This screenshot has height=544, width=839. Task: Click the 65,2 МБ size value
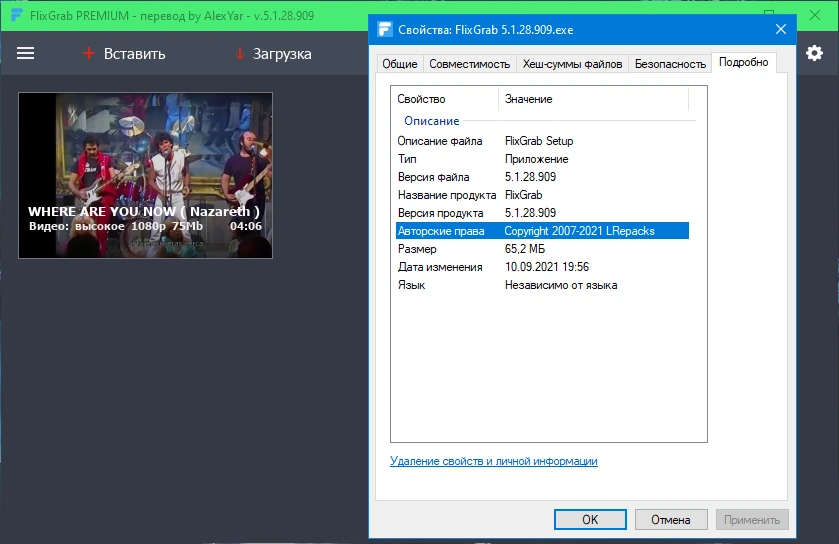[x=525, y=249]
